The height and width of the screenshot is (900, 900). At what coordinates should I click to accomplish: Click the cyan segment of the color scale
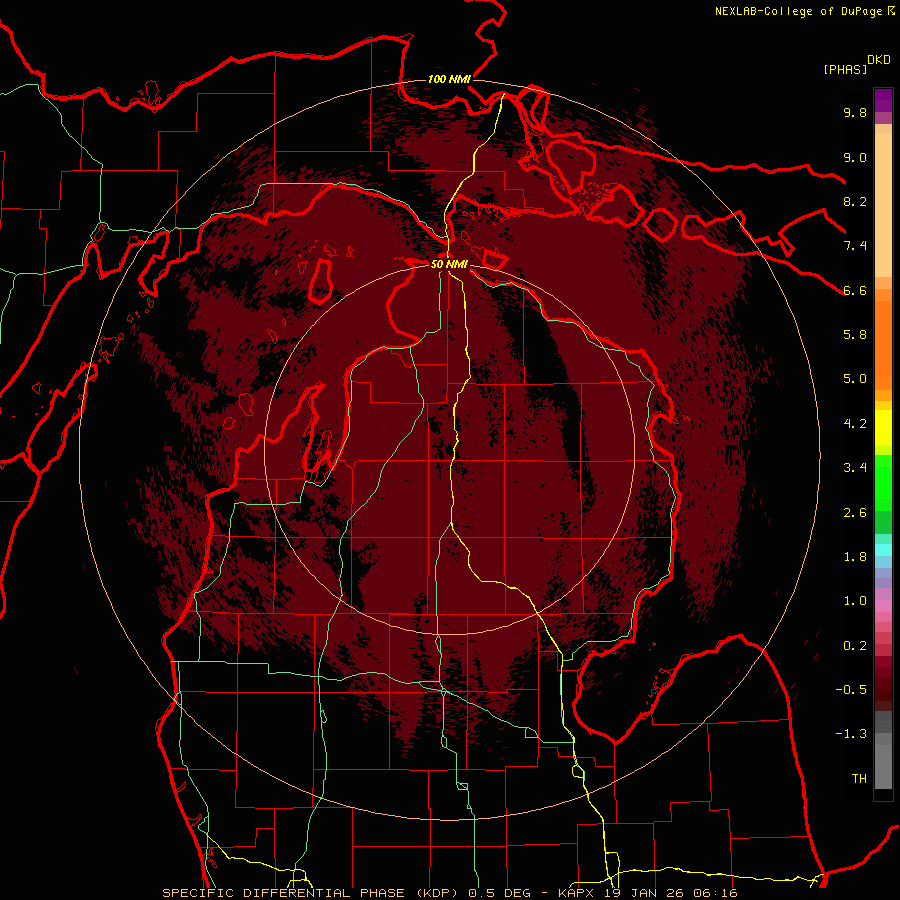[883, 549]
